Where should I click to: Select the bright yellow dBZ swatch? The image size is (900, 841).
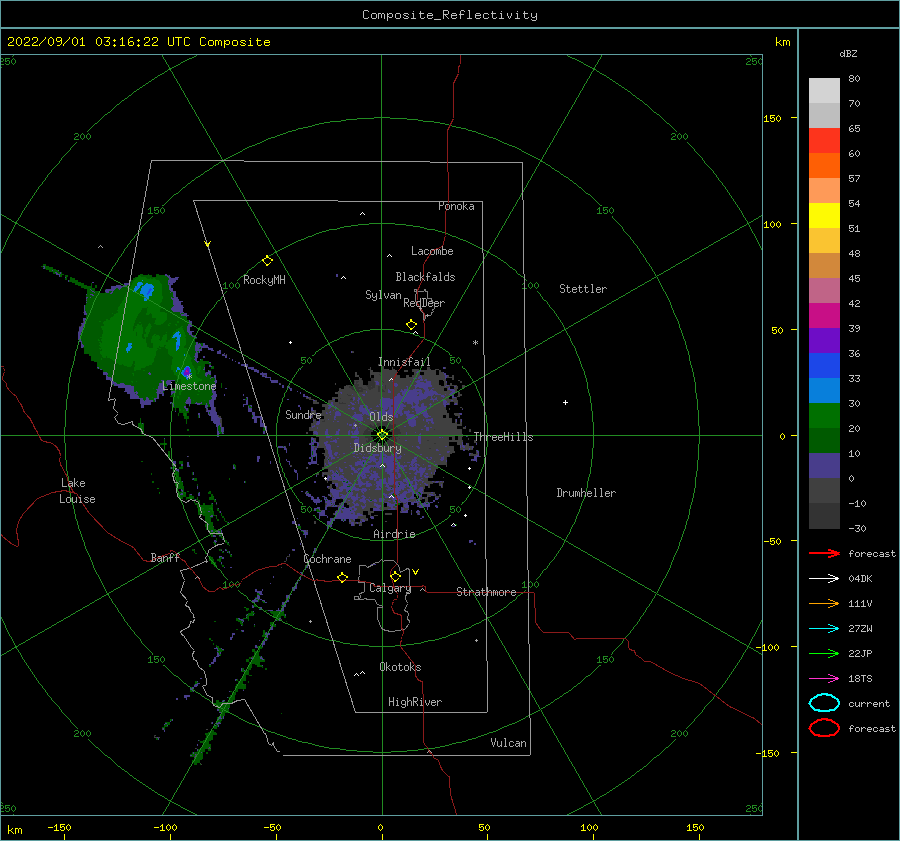coord(824,215)
